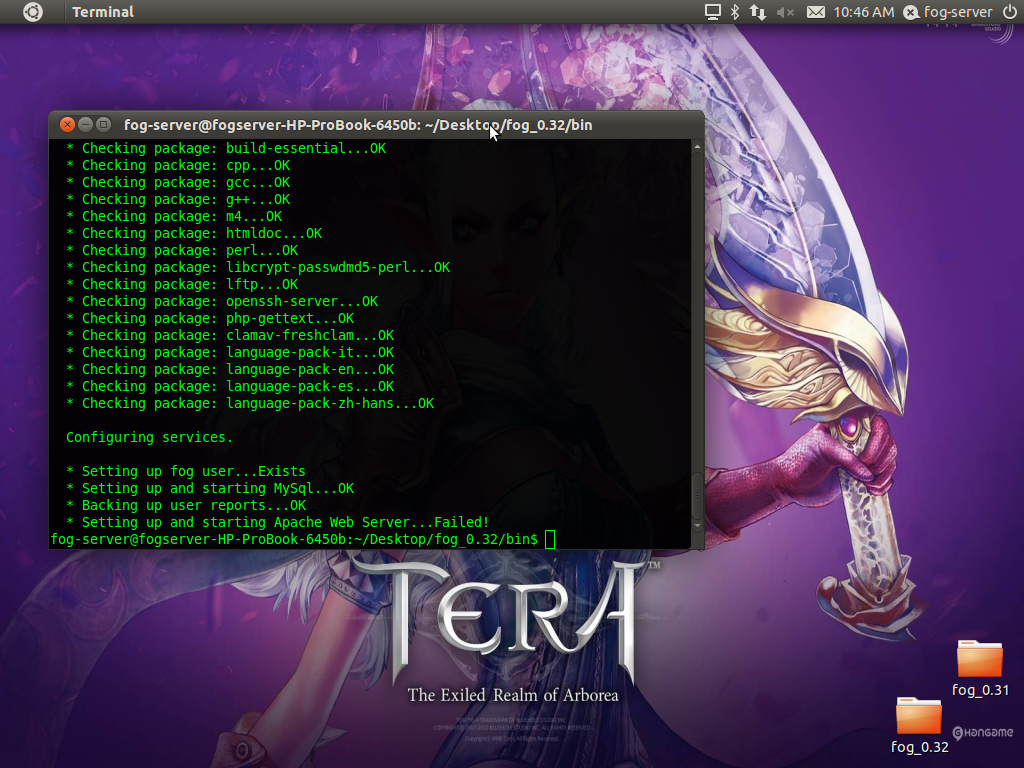
Task: Maximize the terminal window
Action: click(103, 125)
